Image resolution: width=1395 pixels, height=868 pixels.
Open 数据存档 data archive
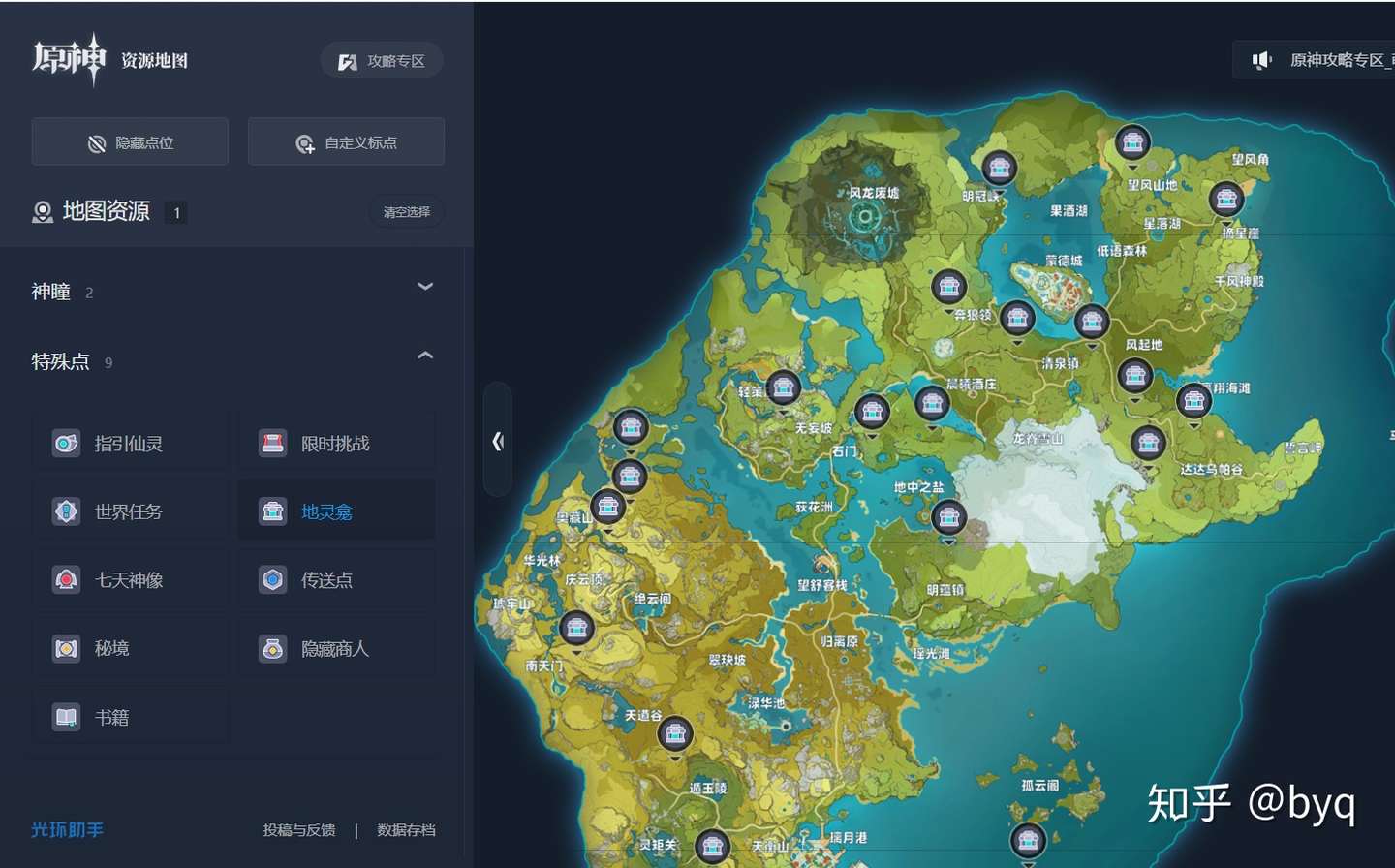[x=406, y=830]
